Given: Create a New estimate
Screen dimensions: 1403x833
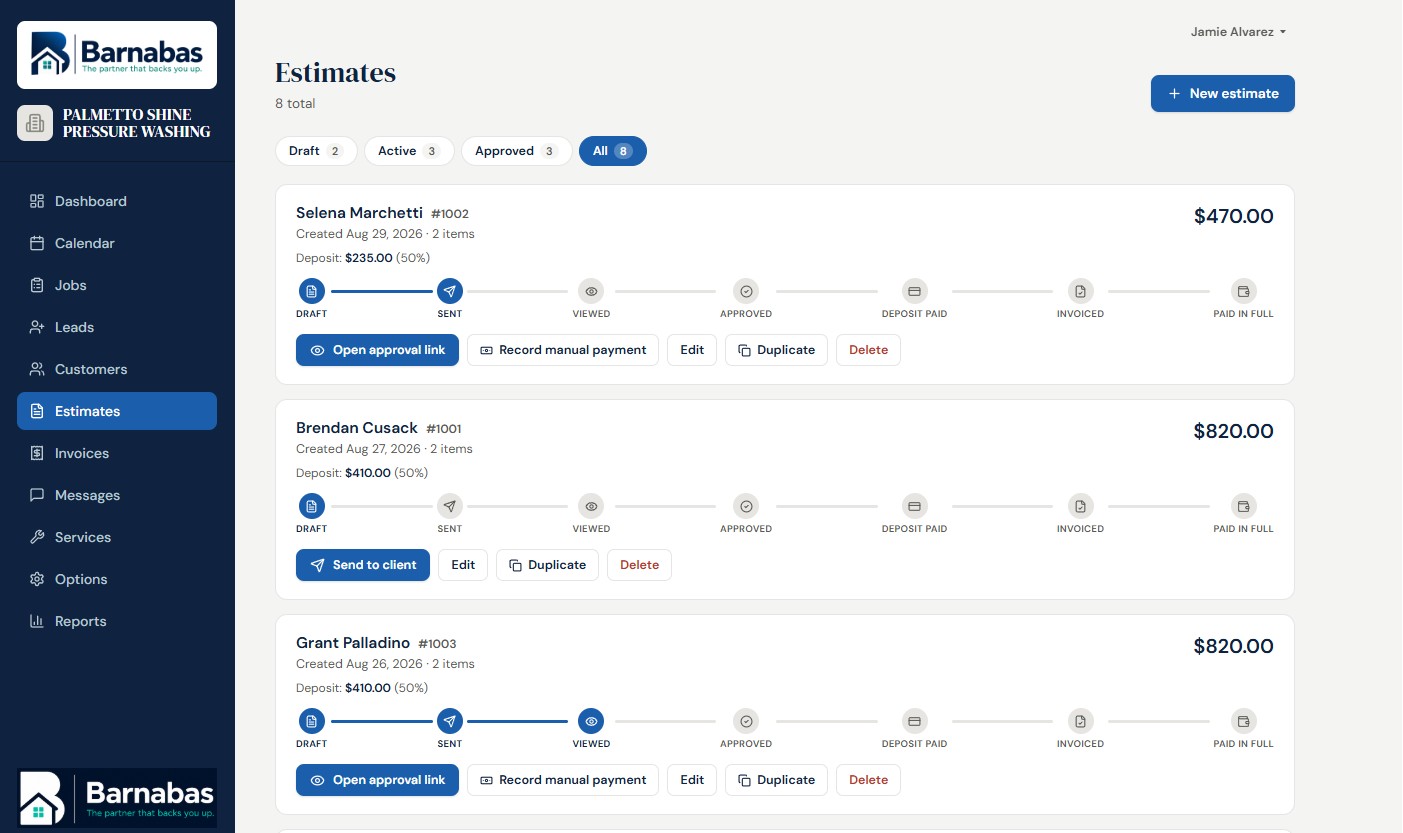Looking at the screenshot, I should (x=1223, y=93).
